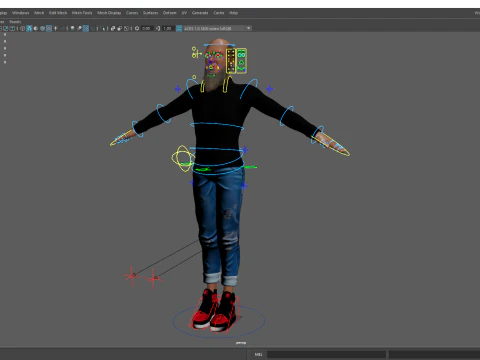
Task: Toggle Screen Space Ambient Occlusion bulb icon
Action: pyautogui.click(x=72, y=28)
